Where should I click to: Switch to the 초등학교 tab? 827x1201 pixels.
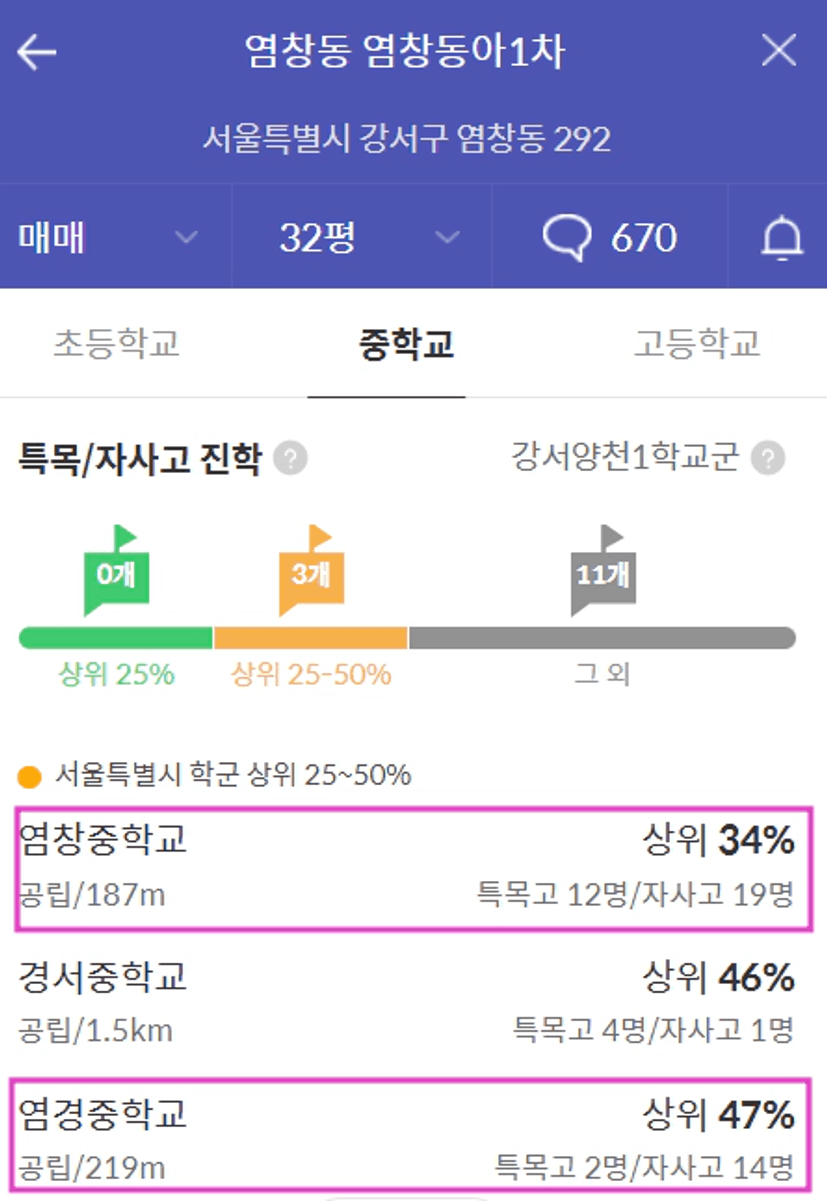point(116,344)
